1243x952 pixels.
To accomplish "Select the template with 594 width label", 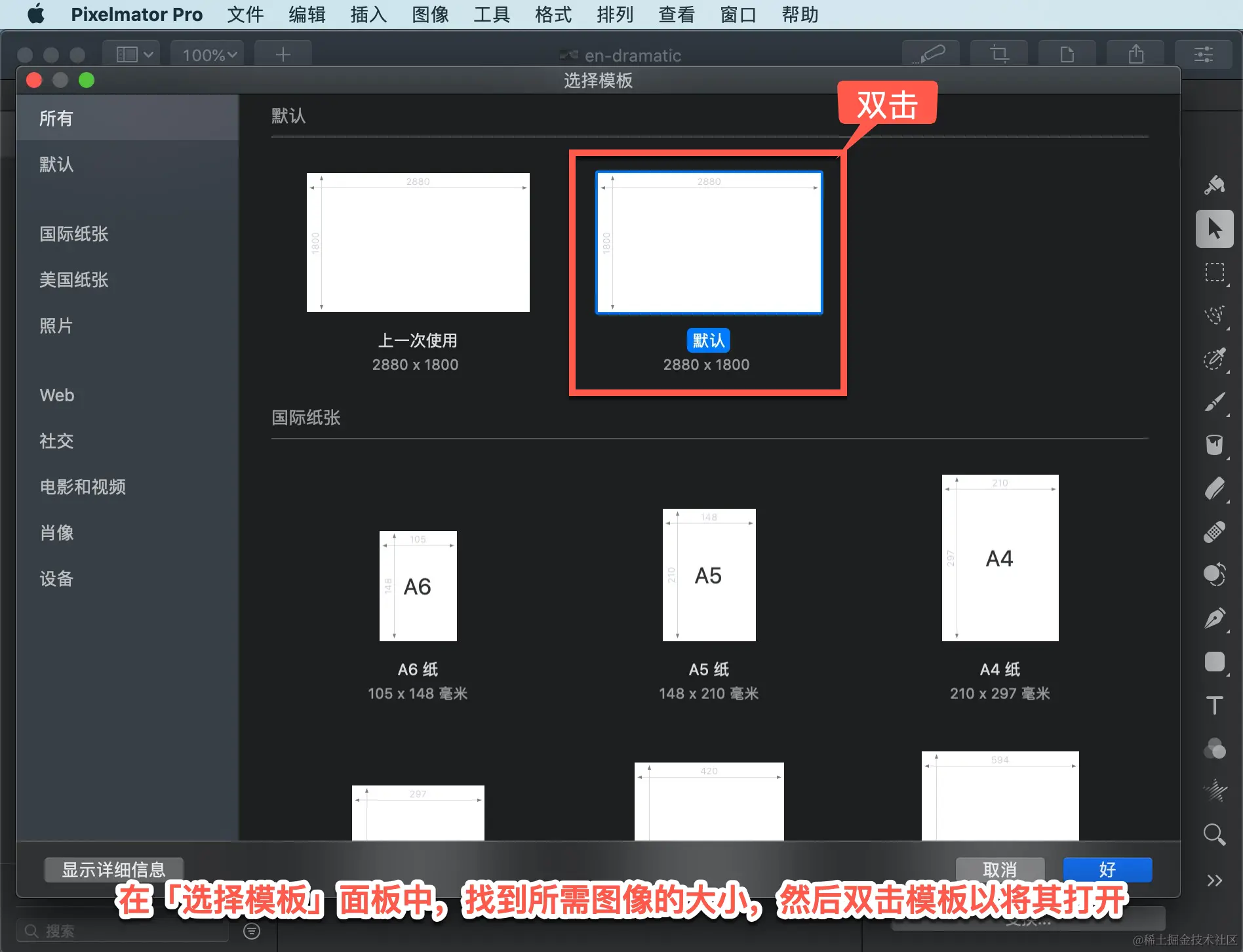I will click(1000, 796).
